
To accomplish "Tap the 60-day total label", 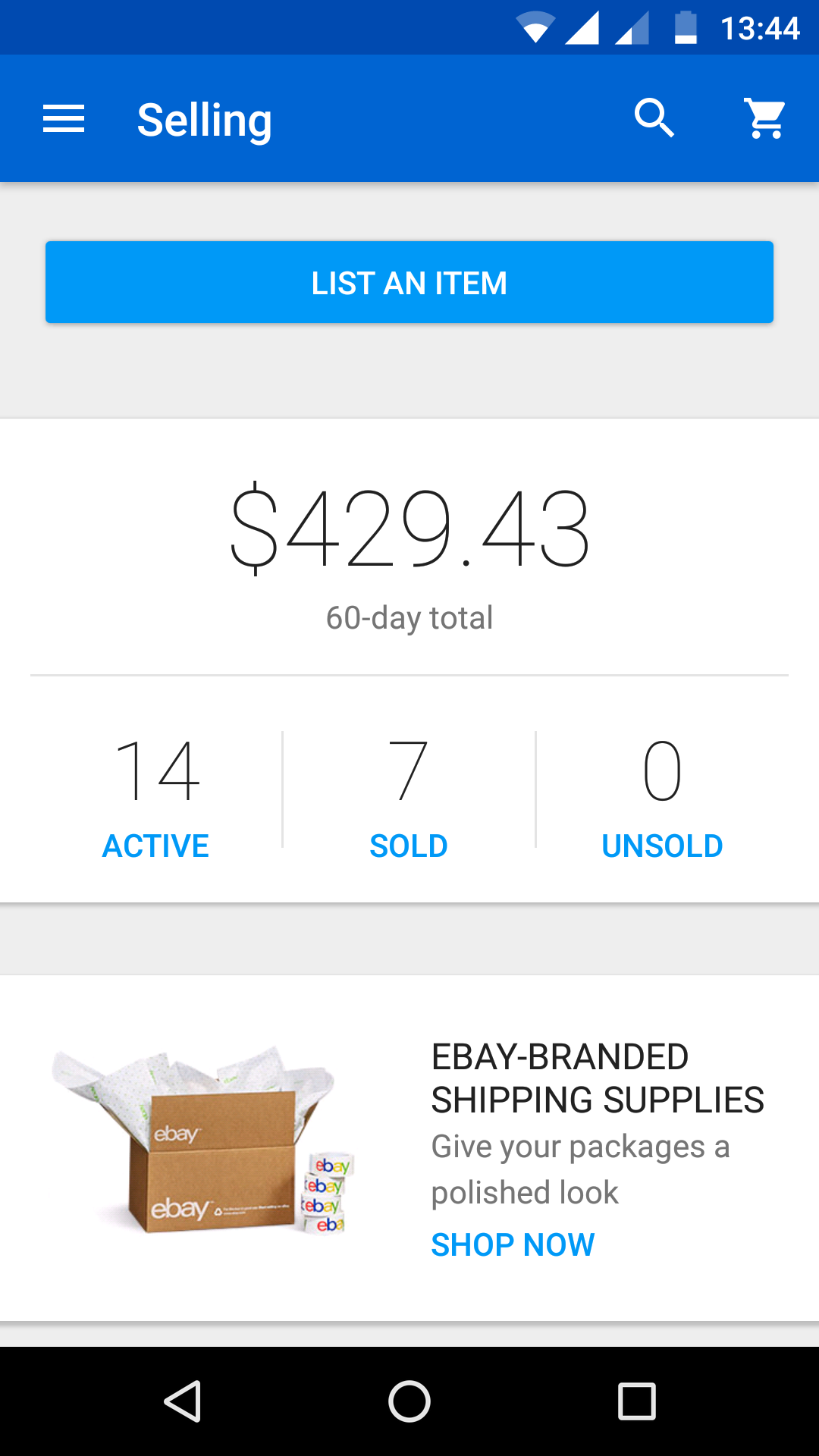I will pyautogui.click(x=409, y=618).
